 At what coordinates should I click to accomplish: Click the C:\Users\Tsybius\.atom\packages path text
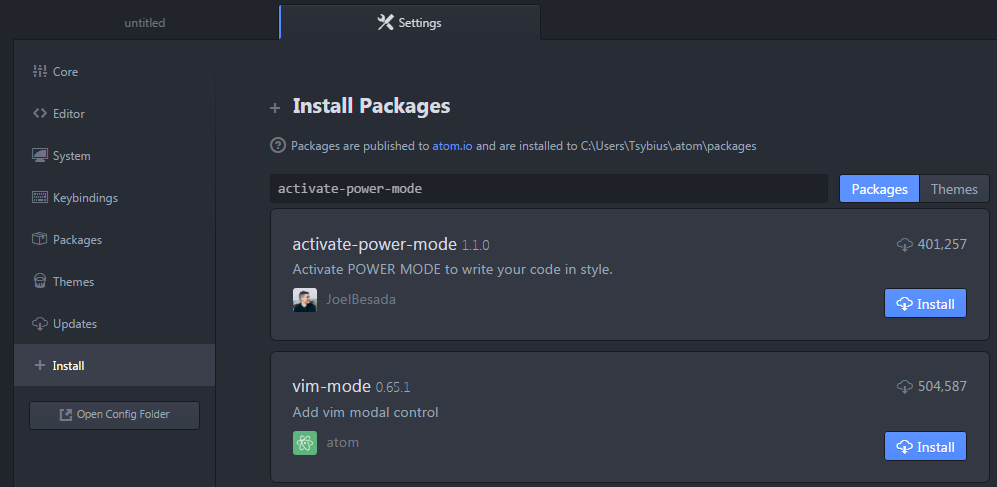[668, 146]
